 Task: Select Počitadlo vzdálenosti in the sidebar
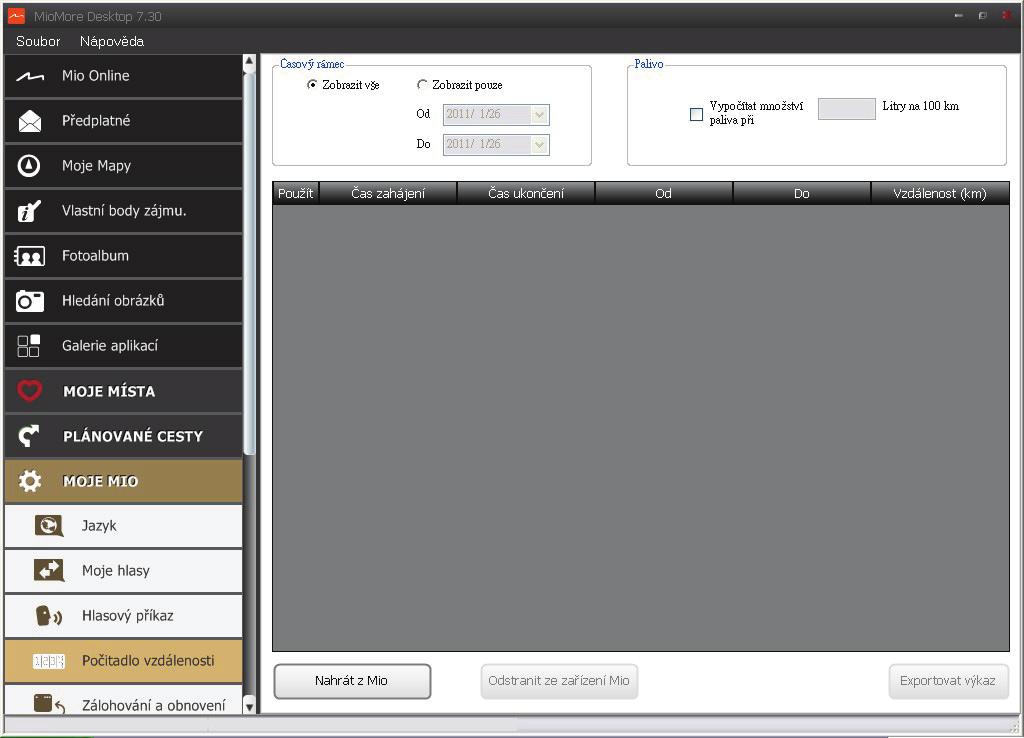[x=123, y=661]
